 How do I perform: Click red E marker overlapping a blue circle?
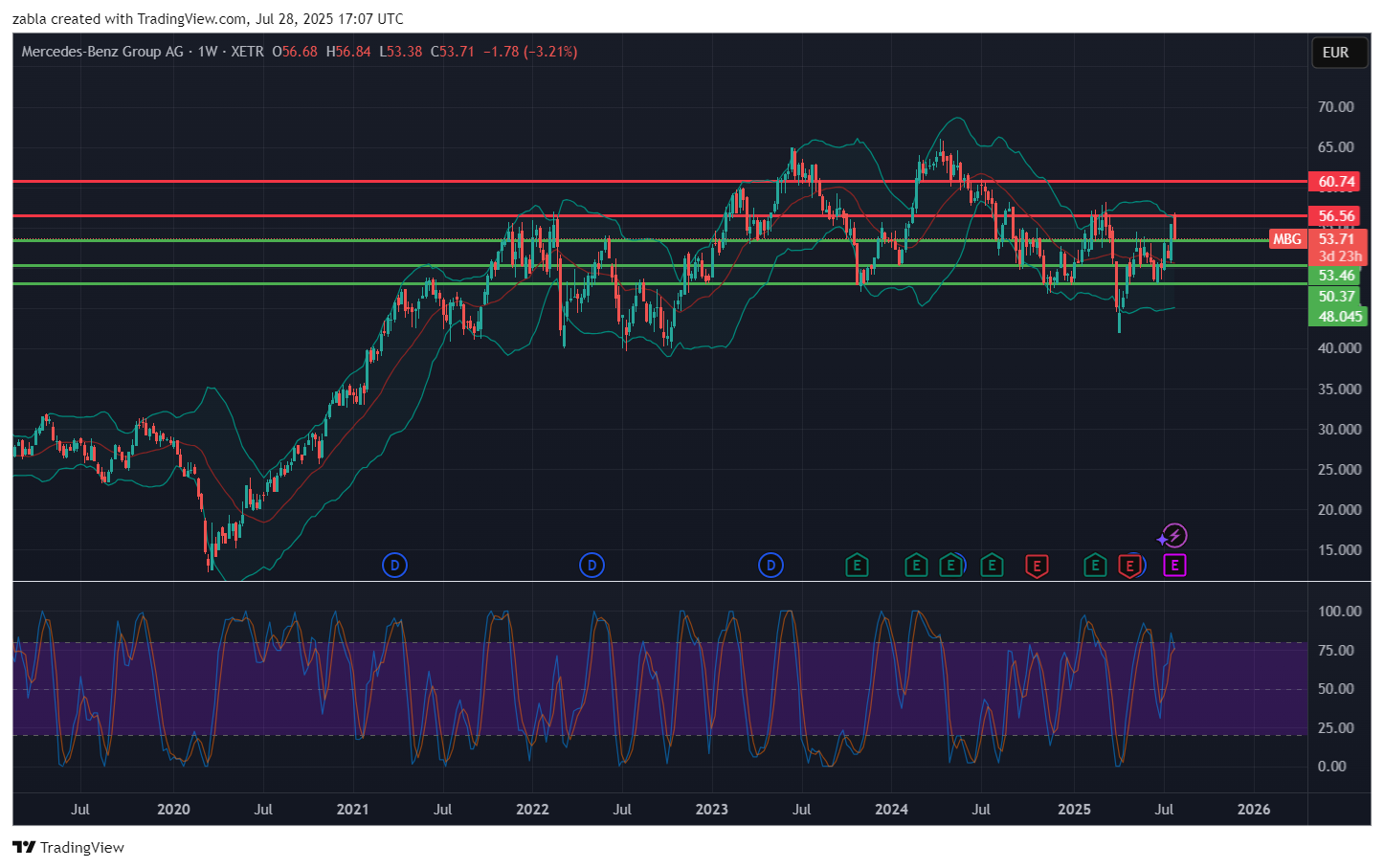pos(1130,566)
